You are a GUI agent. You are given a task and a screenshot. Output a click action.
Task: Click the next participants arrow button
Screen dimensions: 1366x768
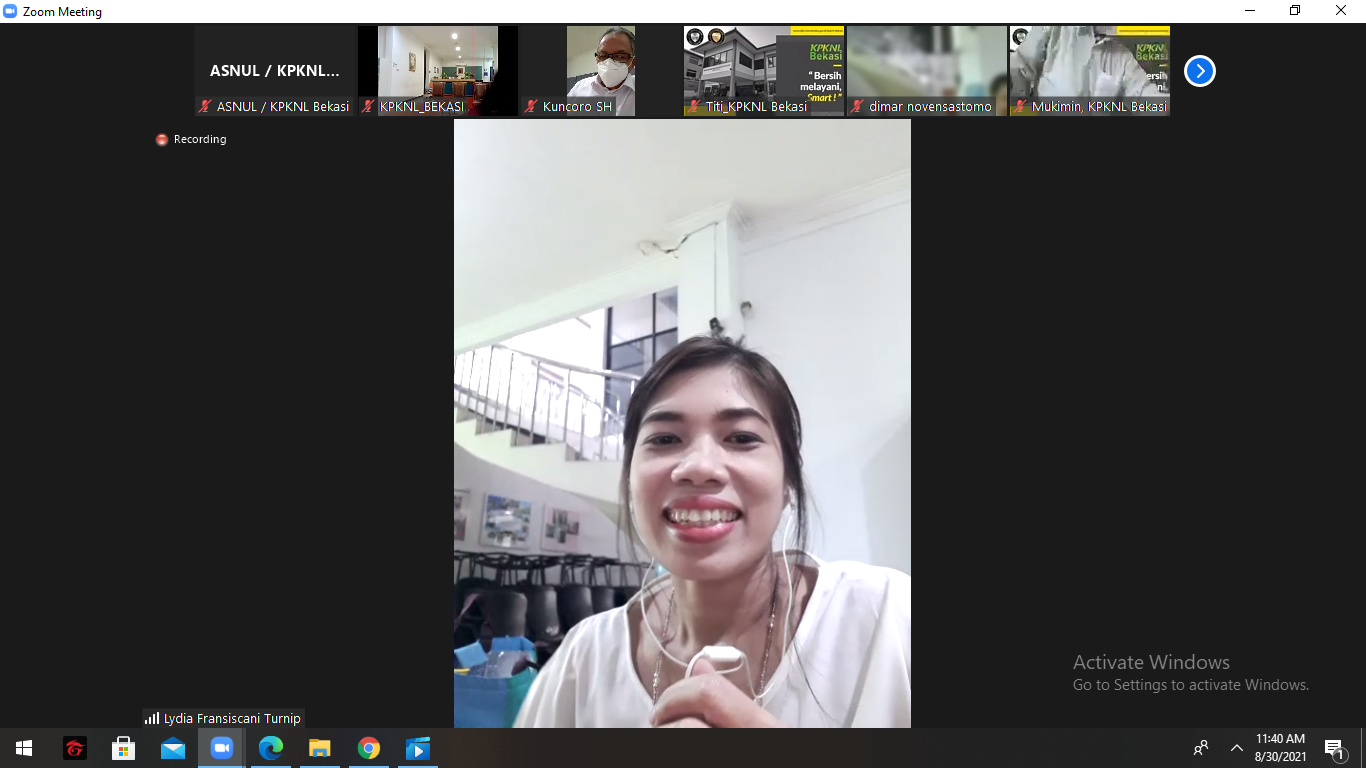1199,71
